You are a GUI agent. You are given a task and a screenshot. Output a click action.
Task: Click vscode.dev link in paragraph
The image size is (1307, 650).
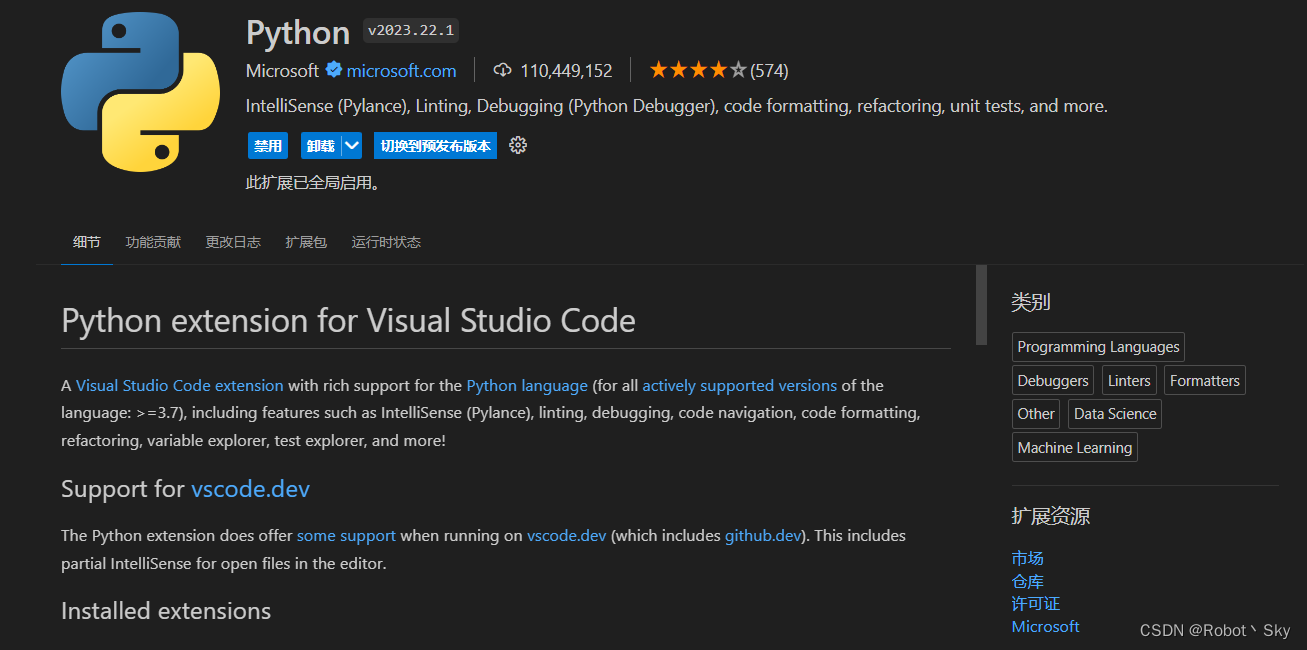[566, 535]
